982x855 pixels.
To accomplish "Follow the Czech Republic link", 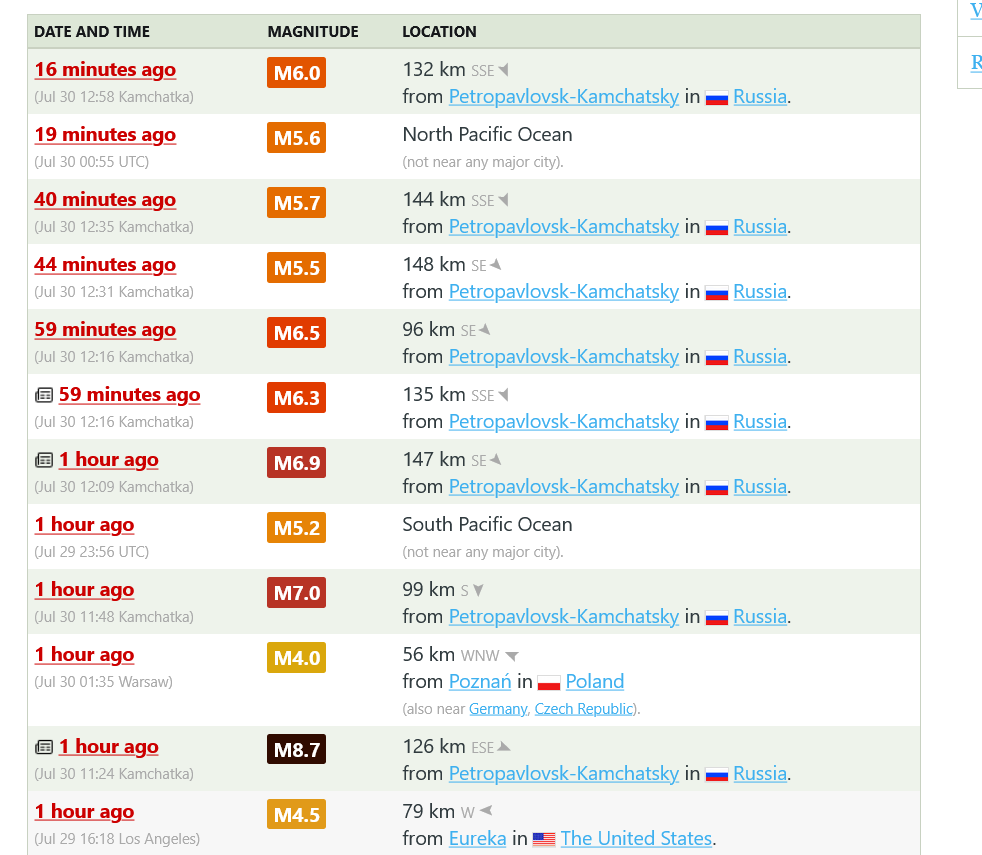I will point(584,709).
